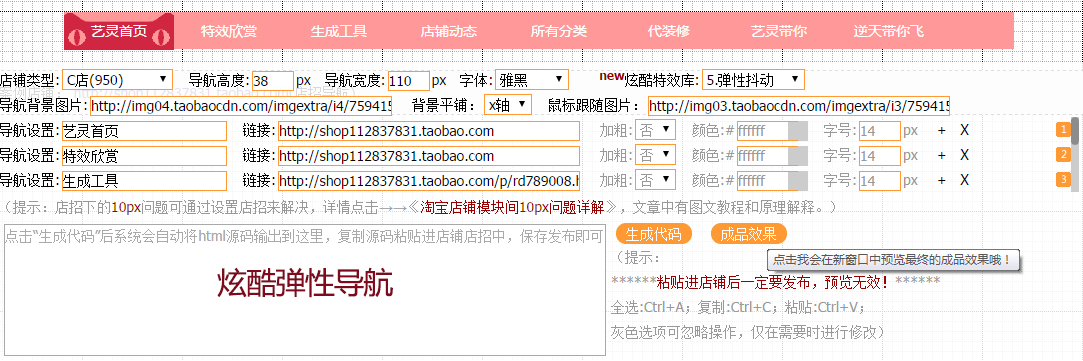The width and height of the screenshot is (1083, 361).
Task: Edit the 字号 field in the 生成工具 row
Action: [880, 181]
